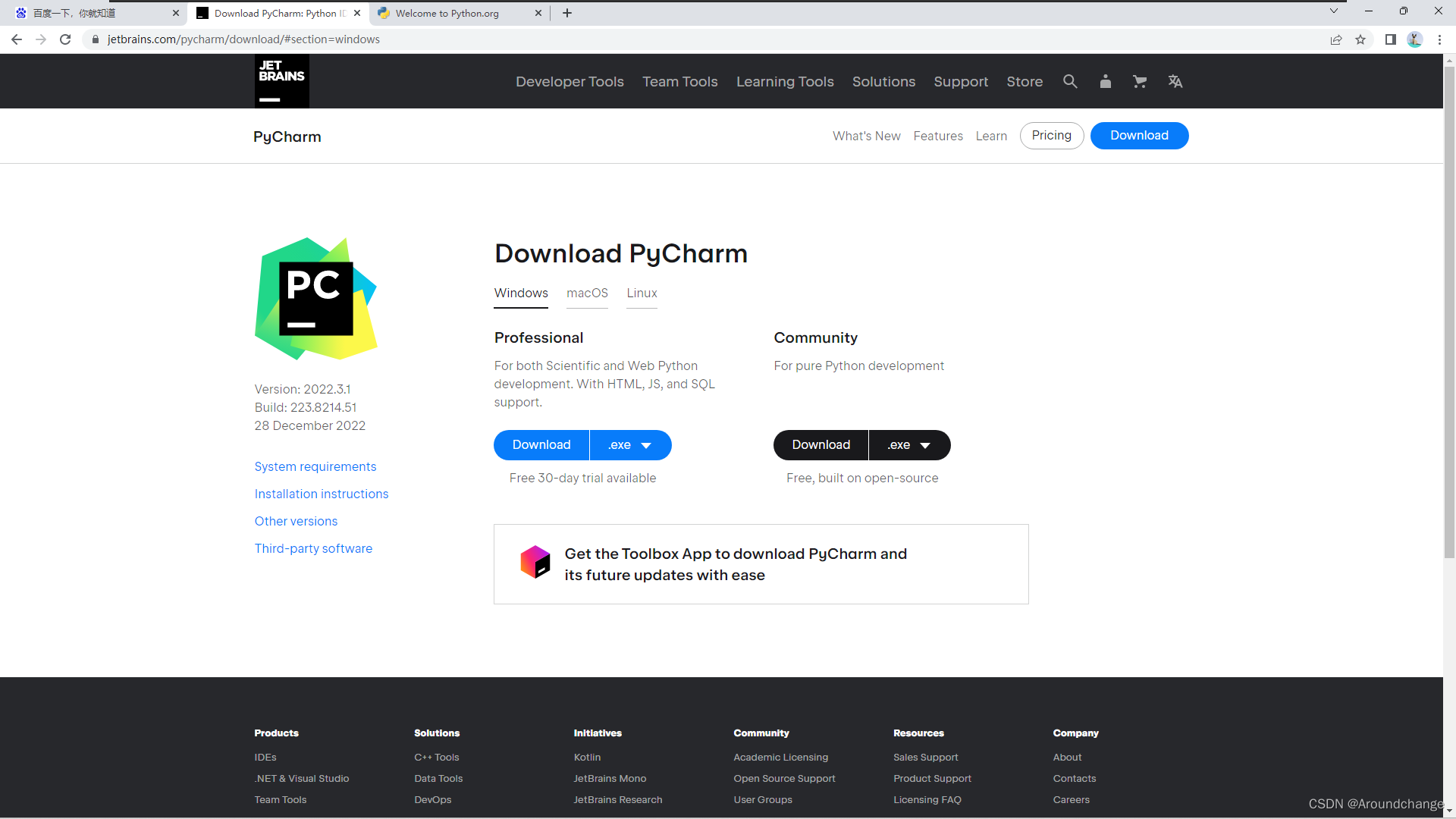Open What's New page
Screen dimensions: 1456x819
coord(867,136)
